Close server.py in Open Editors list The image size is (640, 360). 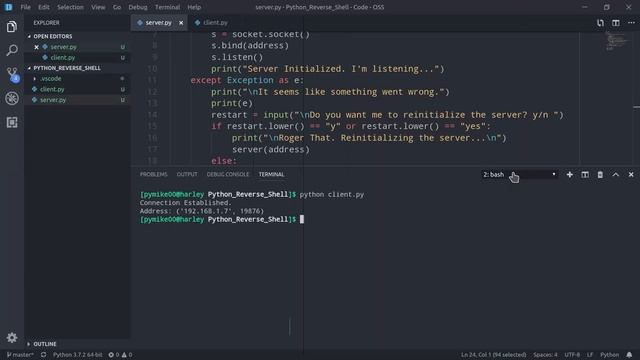point(36,47)
